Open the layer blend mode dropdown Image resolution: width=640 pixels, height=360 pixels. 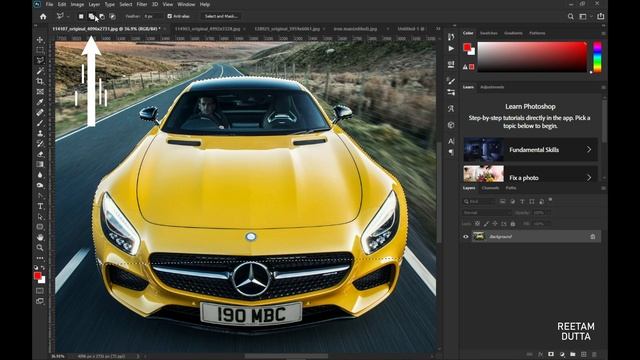[x=486, y=213]
